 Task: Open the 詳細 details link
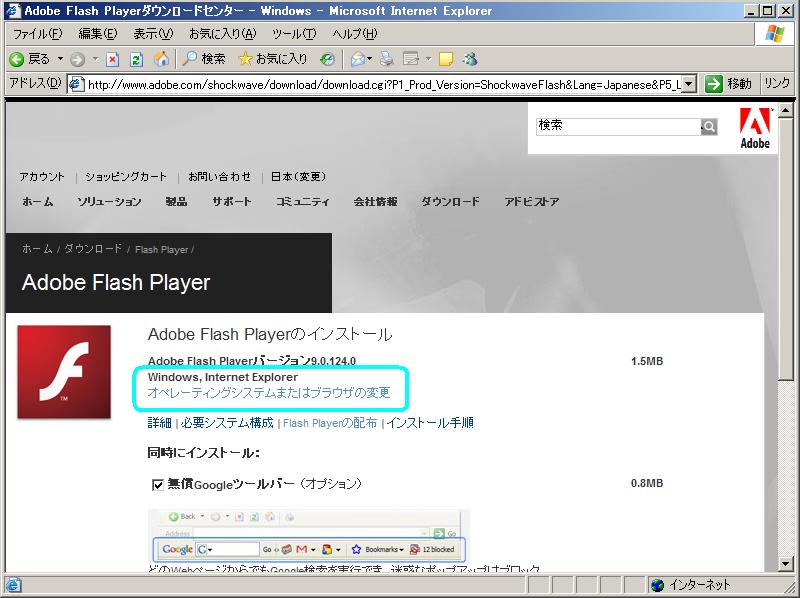(x=159, y=423)
